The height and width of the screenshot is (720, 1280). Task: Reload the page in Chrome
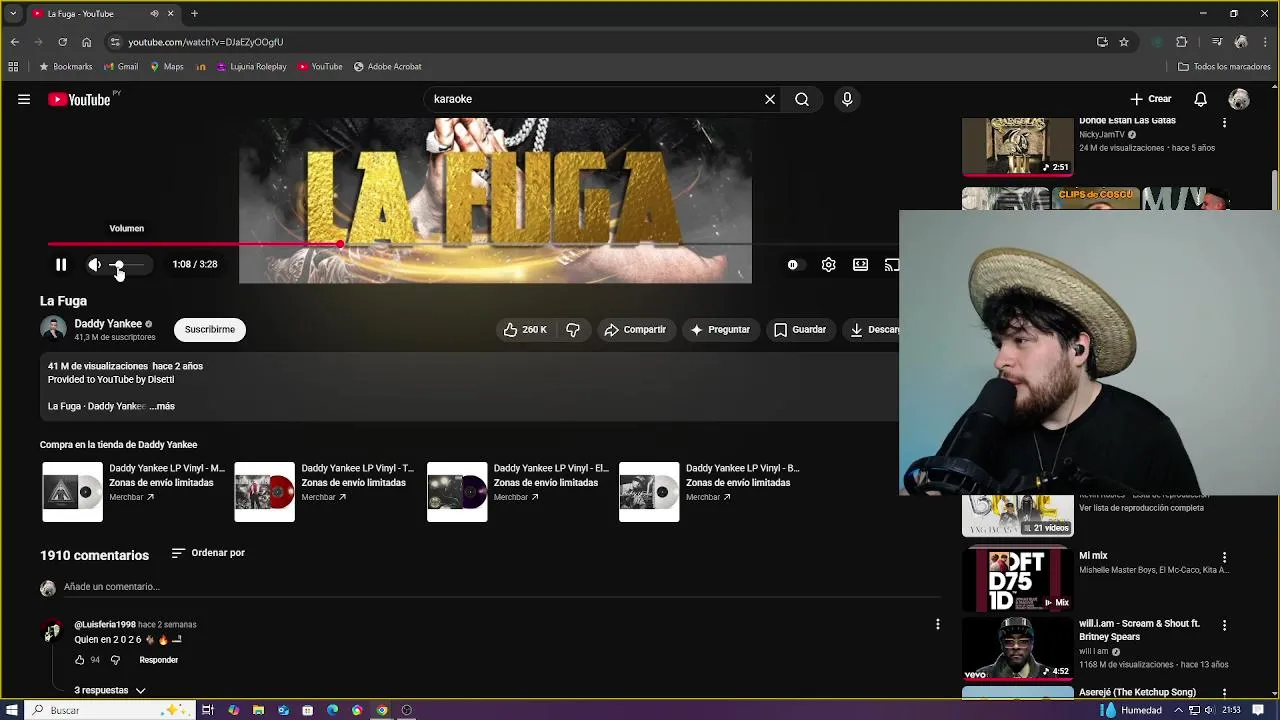[x=62, y=42]
